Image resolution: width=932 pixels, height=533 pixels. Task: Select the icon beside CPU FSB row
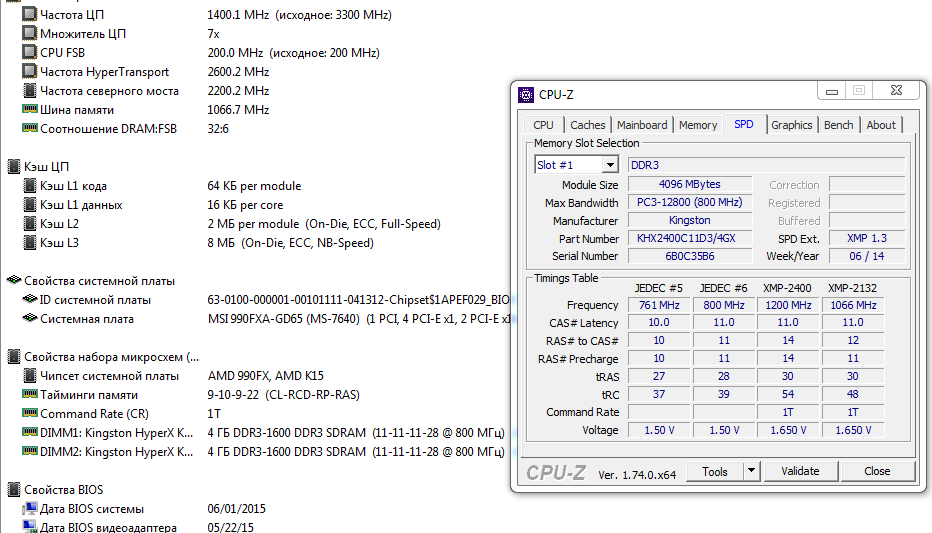coord(29,52)
